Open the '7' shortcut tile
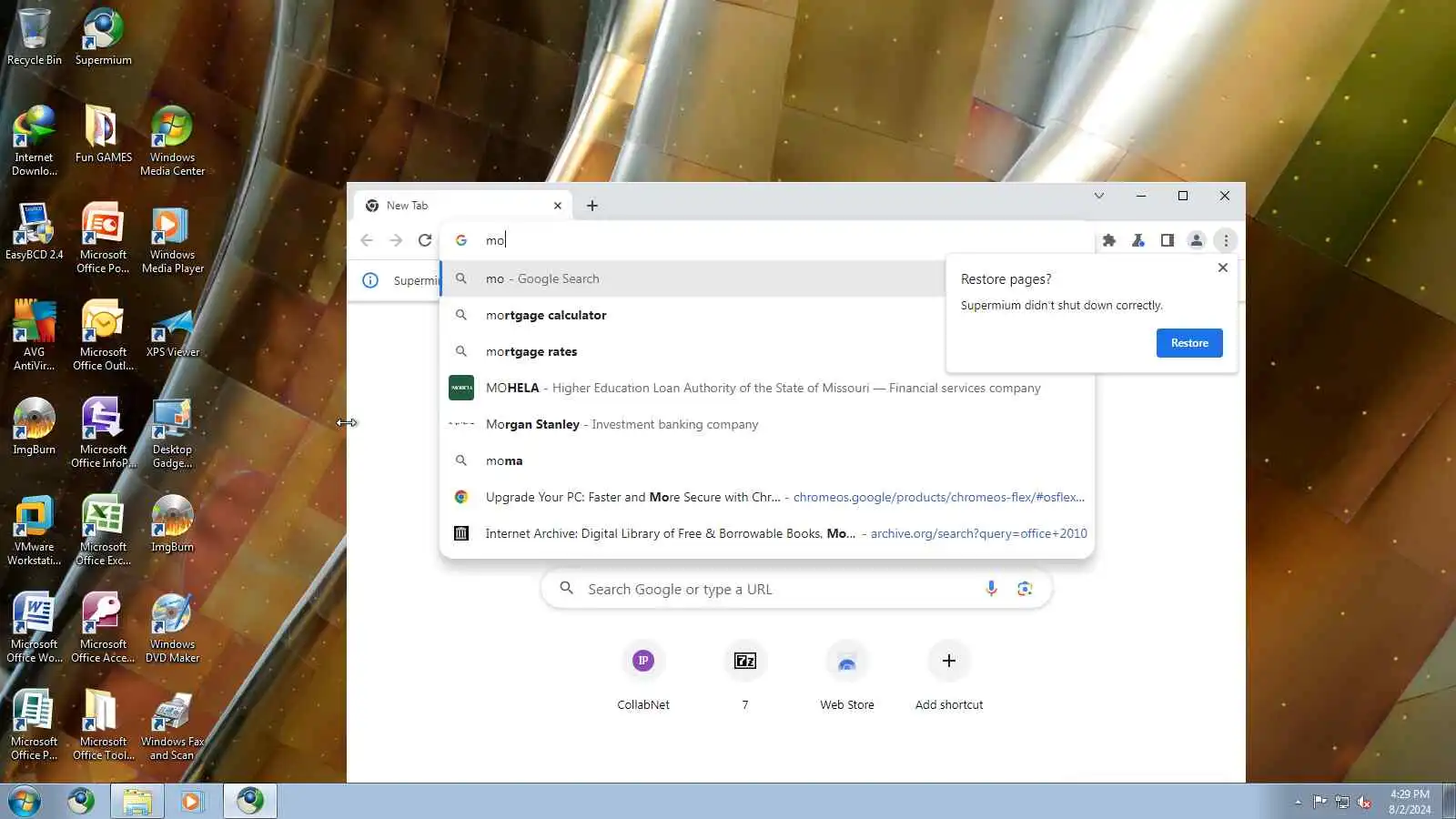Image resolution: width=1456 pixels, height=819 pixels. 745,676
